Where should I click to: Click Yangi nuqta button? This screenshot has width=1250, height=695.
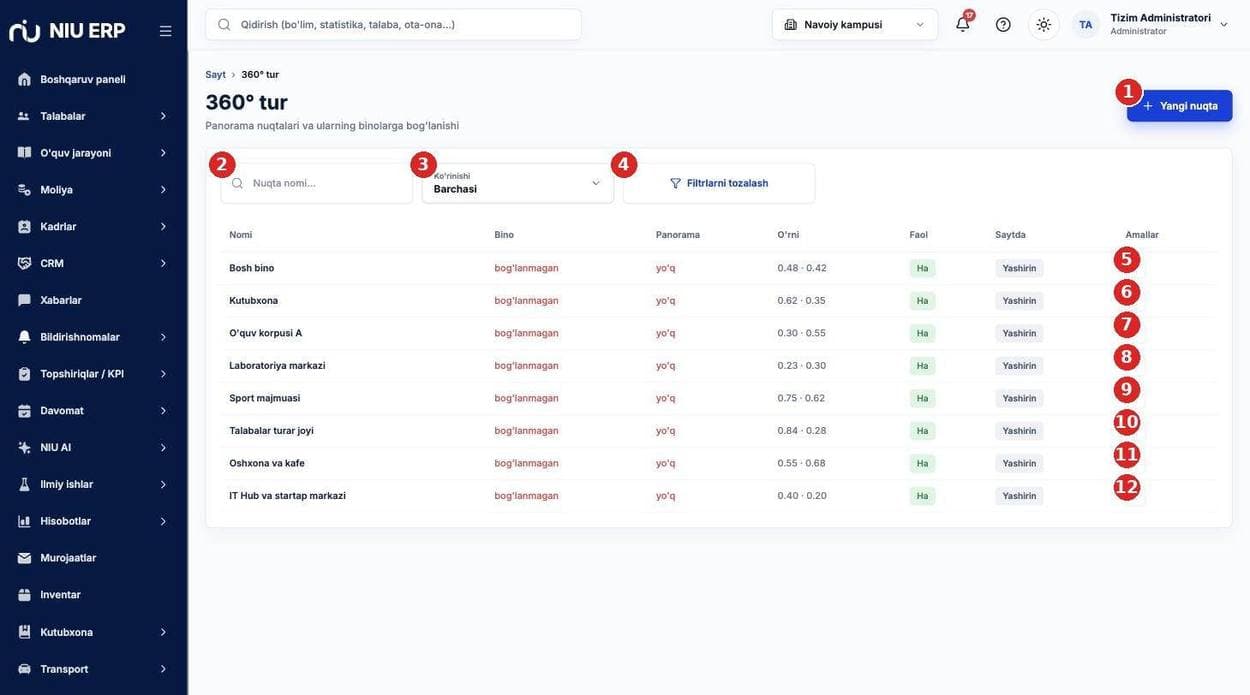1180,106
